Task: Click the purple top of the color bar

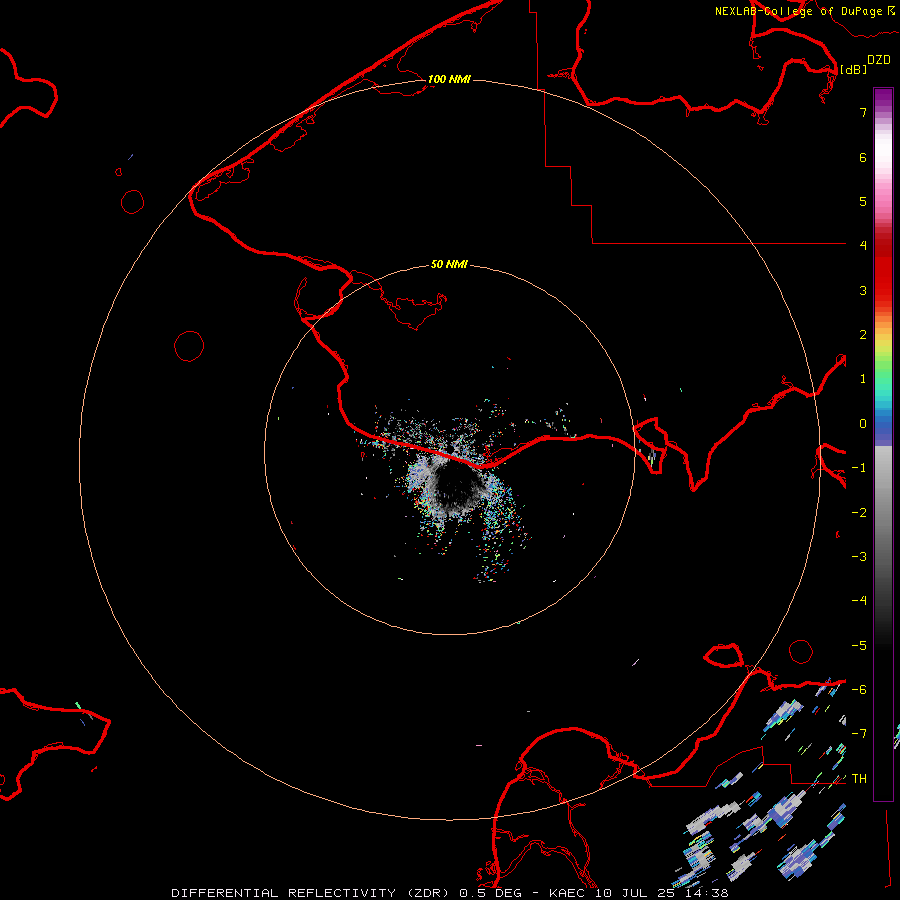Action: click(883, 98)
